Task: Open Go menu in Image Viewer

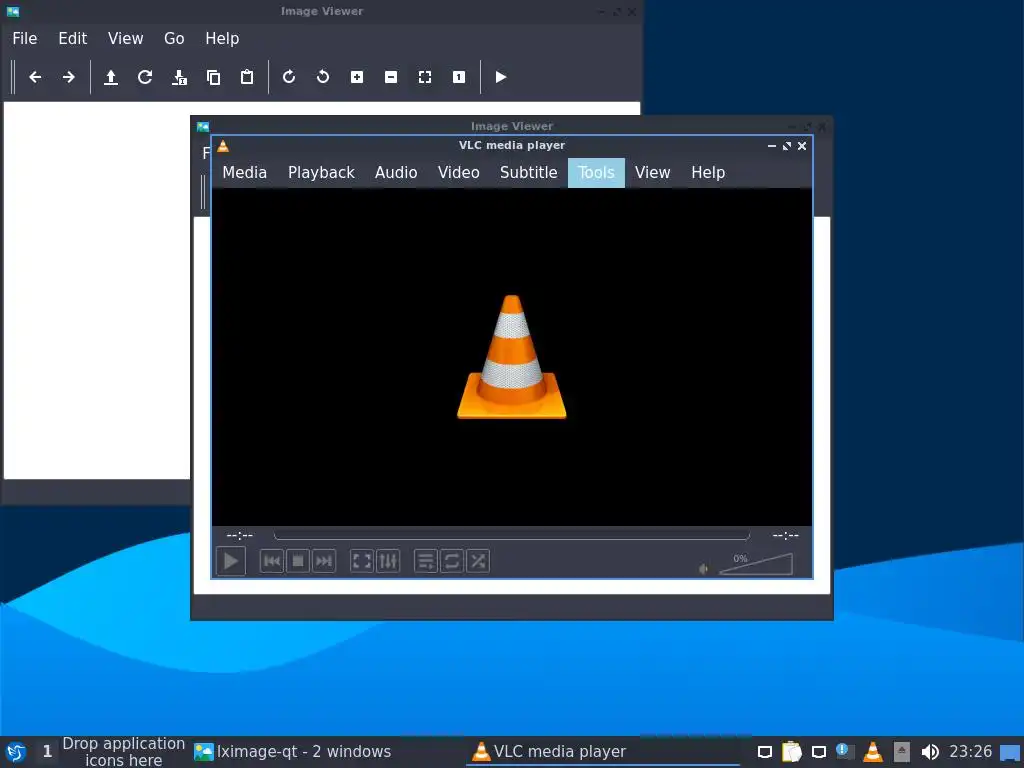Action: (x=174, y=39)
